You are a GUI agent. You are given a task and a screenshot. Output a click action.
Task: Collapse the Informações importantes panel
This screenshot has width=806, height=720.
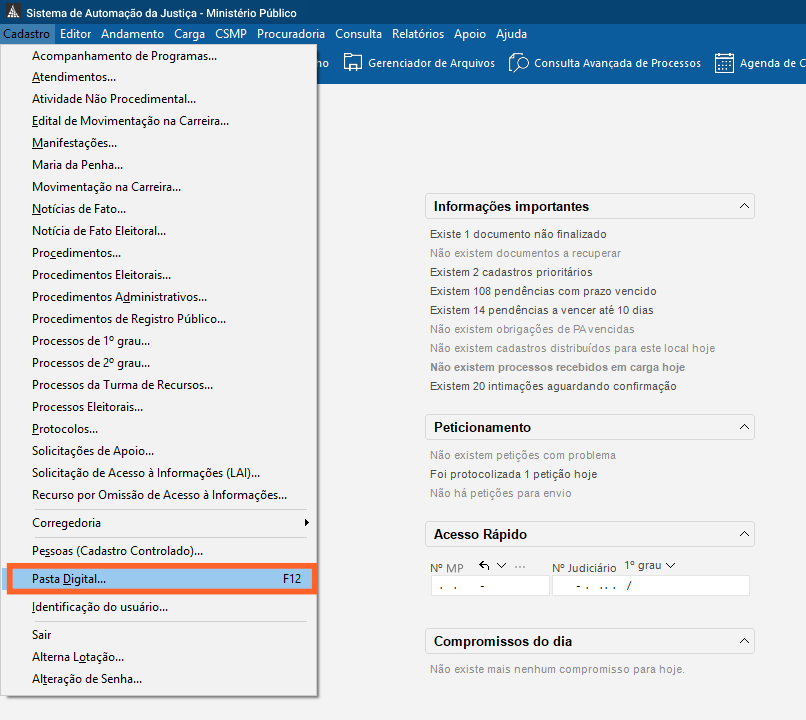click(x=744, y=206)
